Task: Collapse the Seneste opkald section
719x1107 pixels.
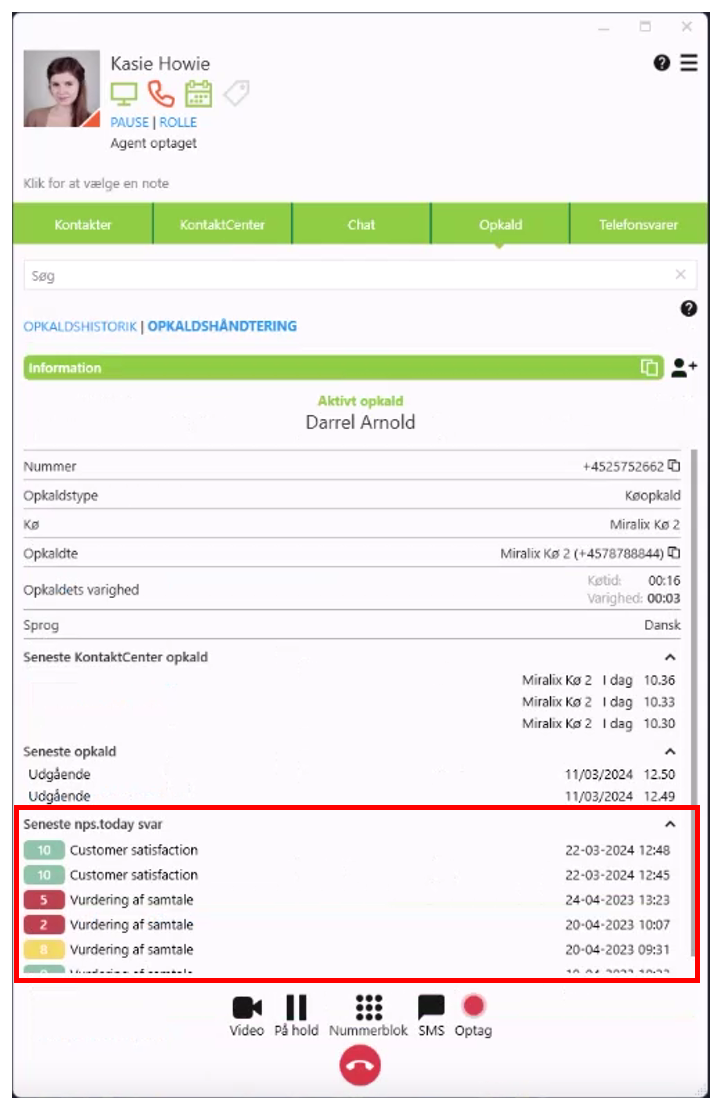Action: click(x=670, y=751)
